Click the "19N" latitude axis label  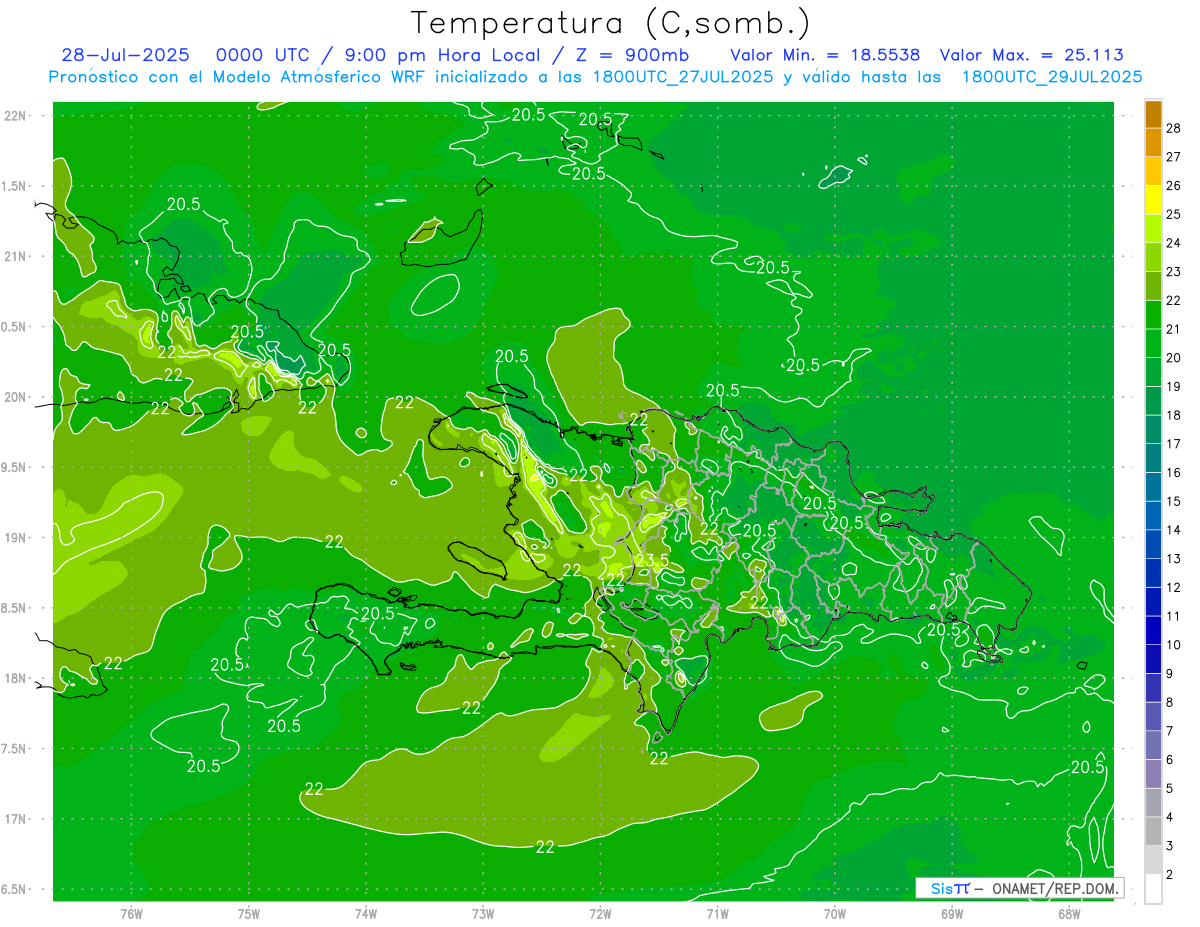click(x=17, y=537)
